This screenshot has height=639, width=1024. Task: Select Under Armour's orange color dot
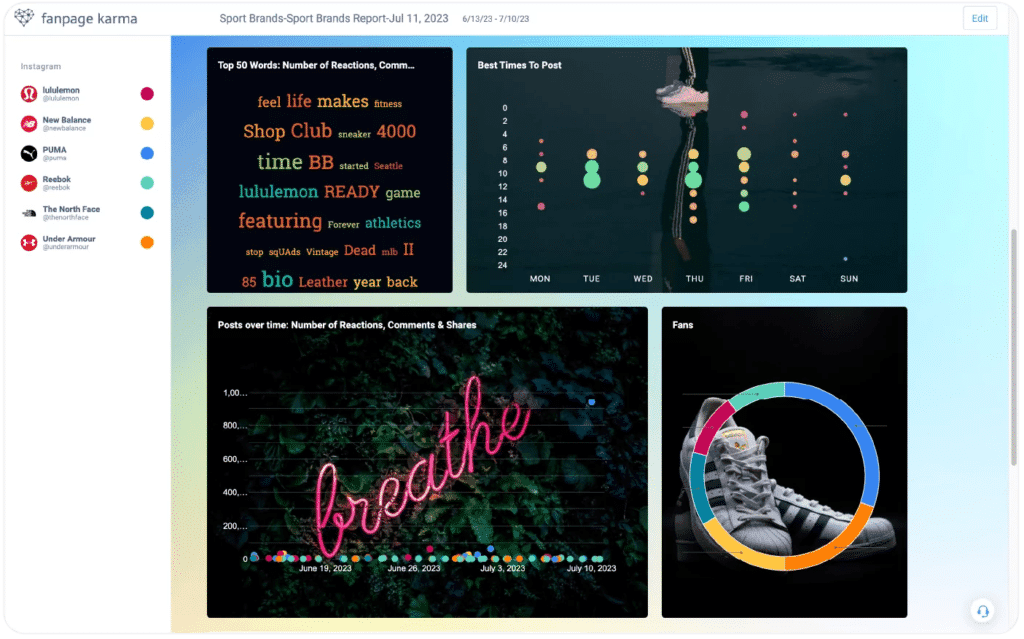click(147, 242)
